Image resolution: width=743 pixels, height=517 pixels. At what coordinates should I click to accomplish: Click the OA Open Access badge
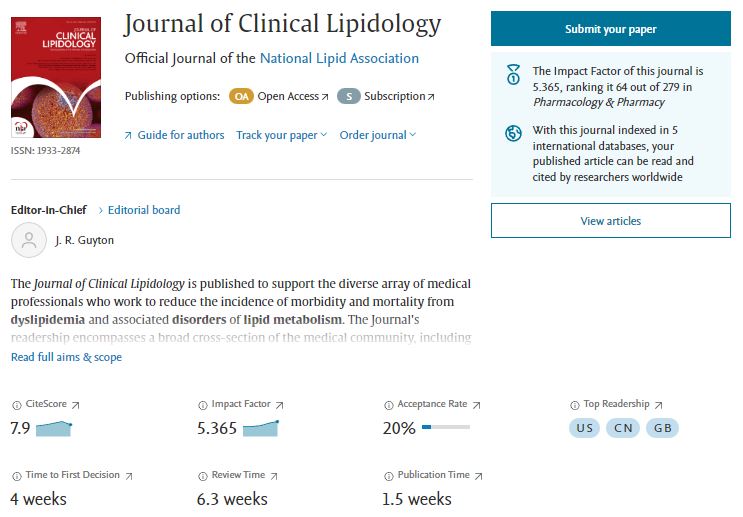[x=241, y=96]
